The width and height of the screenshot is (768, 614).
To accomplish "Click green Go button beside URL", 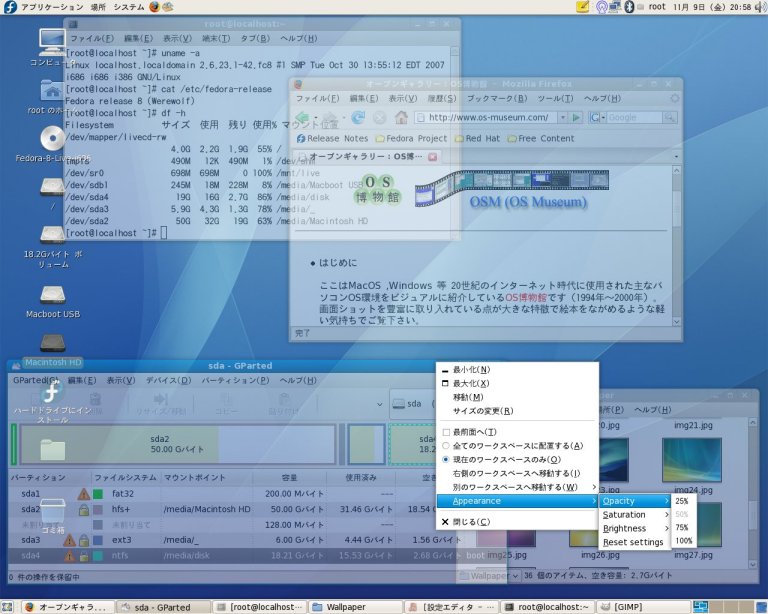I will [576, 118].
